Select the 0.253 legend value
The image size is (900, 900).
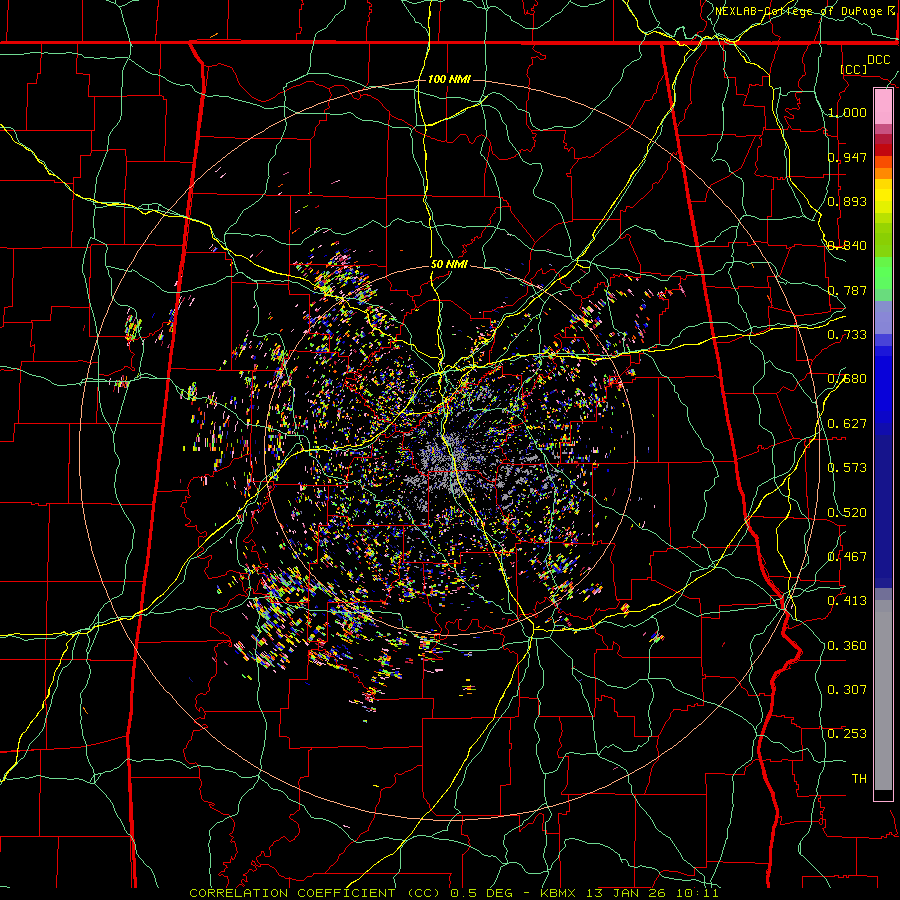point(848,734)
